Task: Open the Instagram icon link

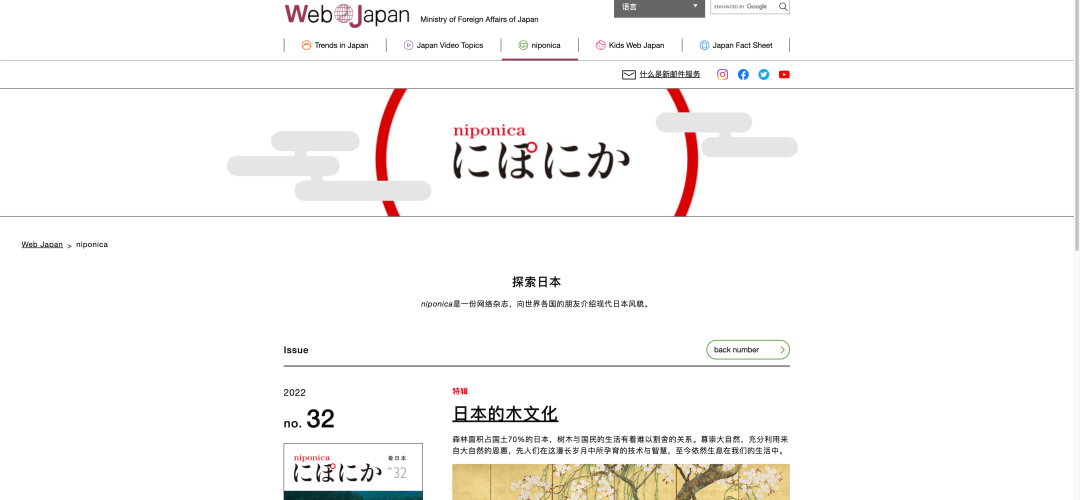Action: [x=723, y=74]
